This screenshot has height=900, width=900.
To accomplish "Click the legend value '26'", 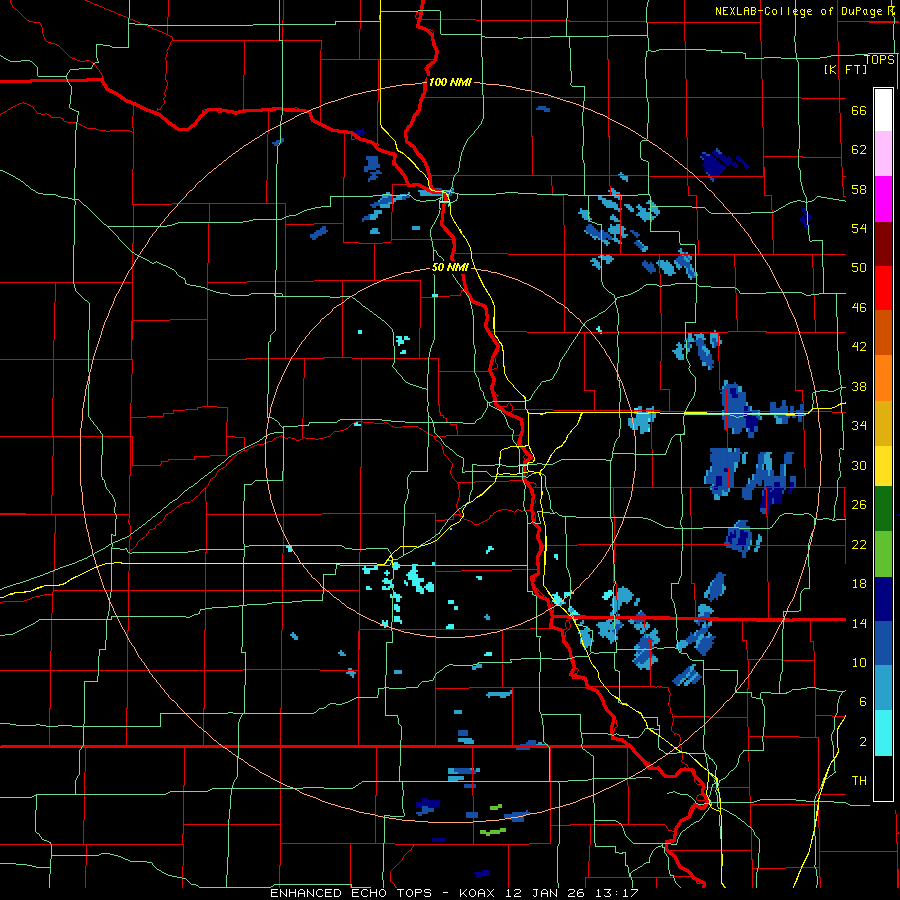I will (x=859, y=505).
